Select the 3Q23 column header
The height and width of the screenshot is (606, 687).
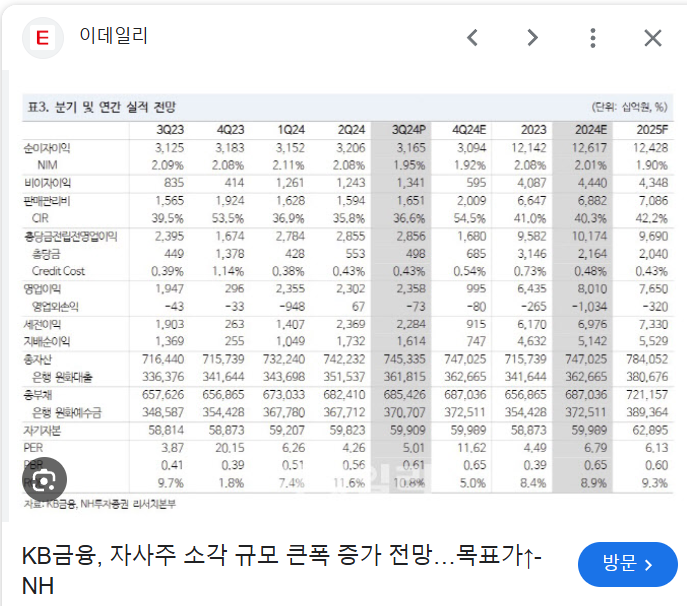click(170, 130)
